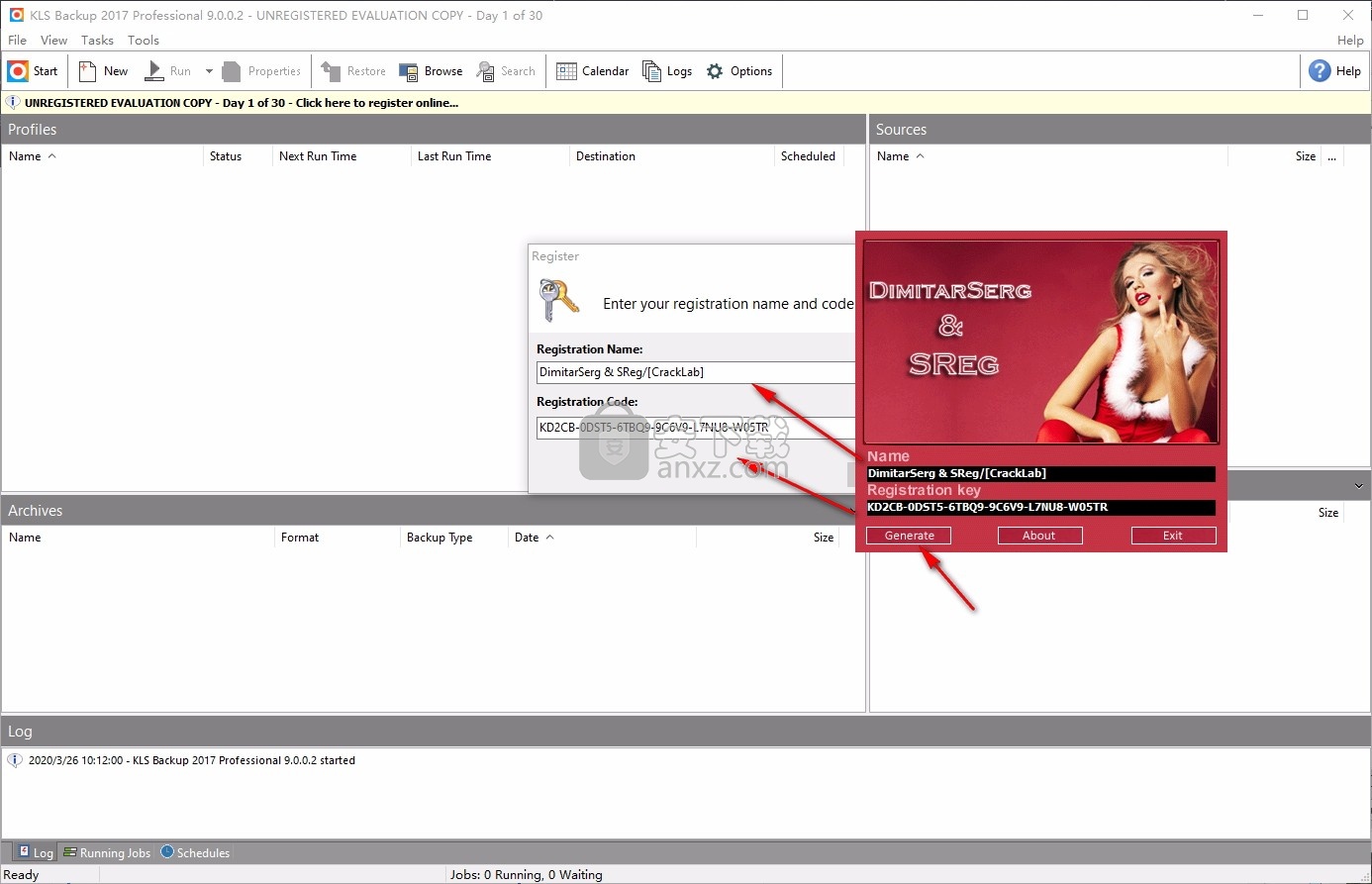The width and height of the screenshot is (1372, 884).
Task: Click the Archives panel header
Action: 434,511
